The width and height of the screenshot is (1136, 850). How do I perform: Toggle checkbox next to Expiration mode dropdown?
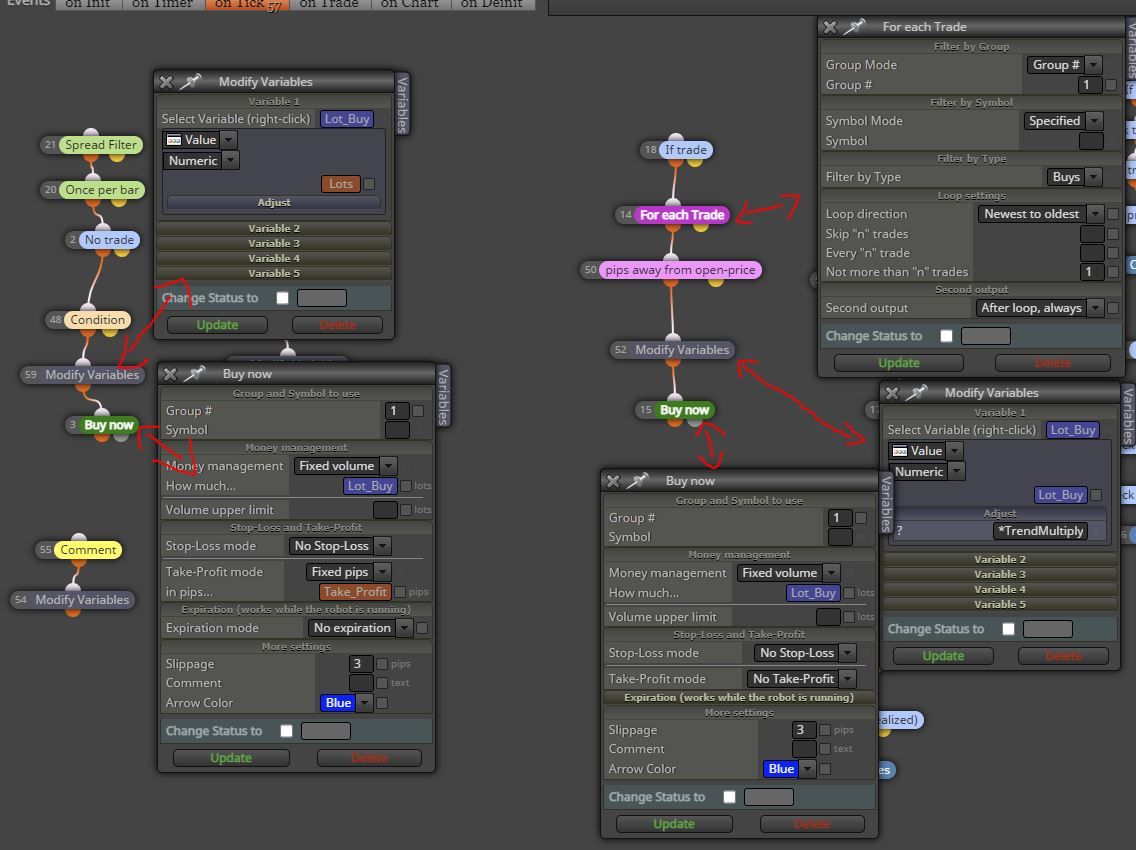click(x=422, y=628)
